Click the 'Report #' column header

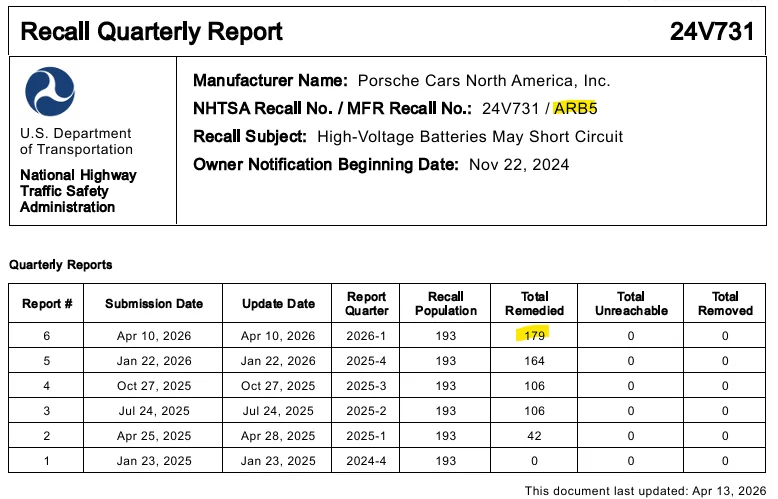pos(47,304)
